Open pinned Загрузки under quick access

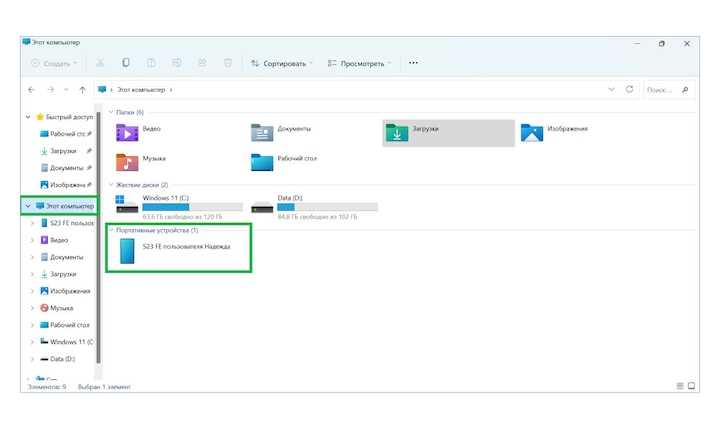(66, 151)
